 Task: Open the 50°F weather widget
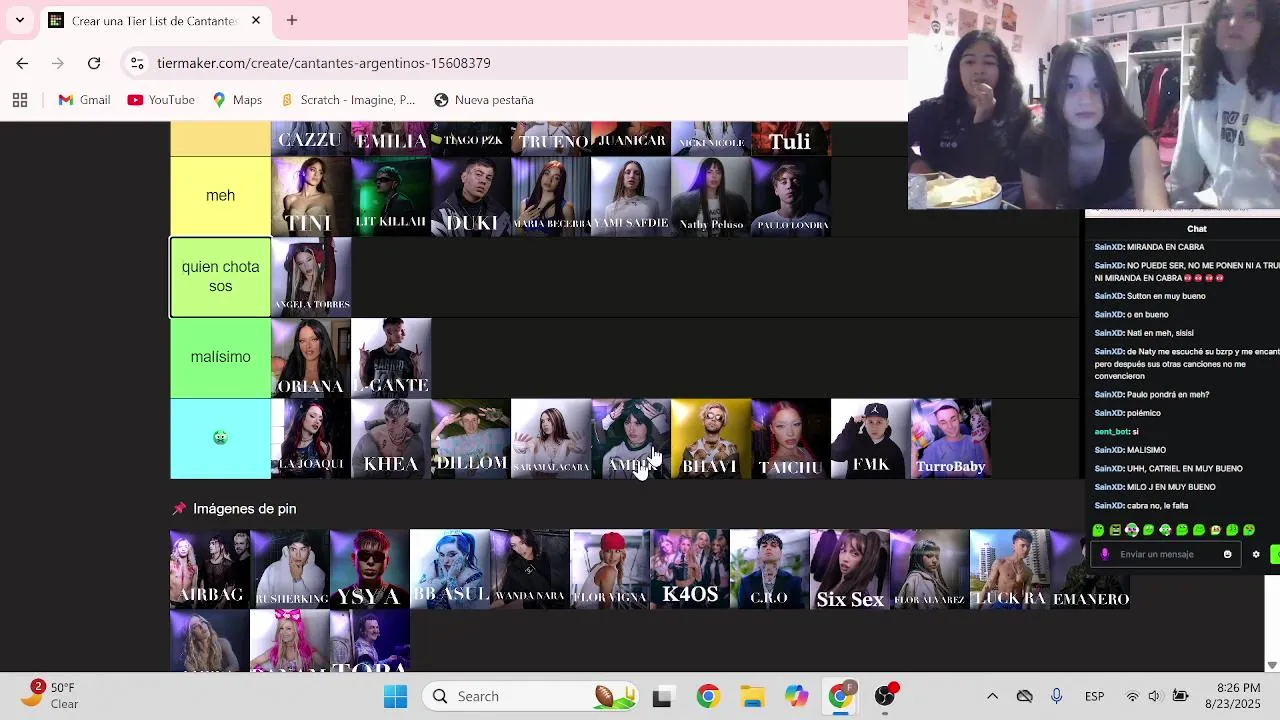click(50, 695)
